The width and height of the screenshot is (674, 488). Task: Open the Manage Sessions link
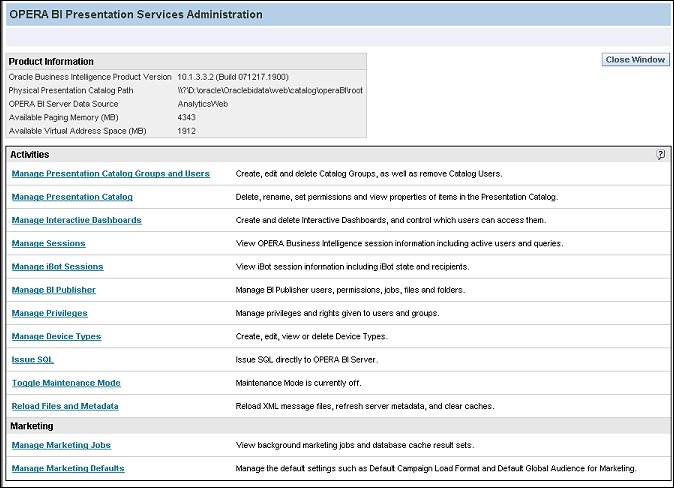pos(48,243)
